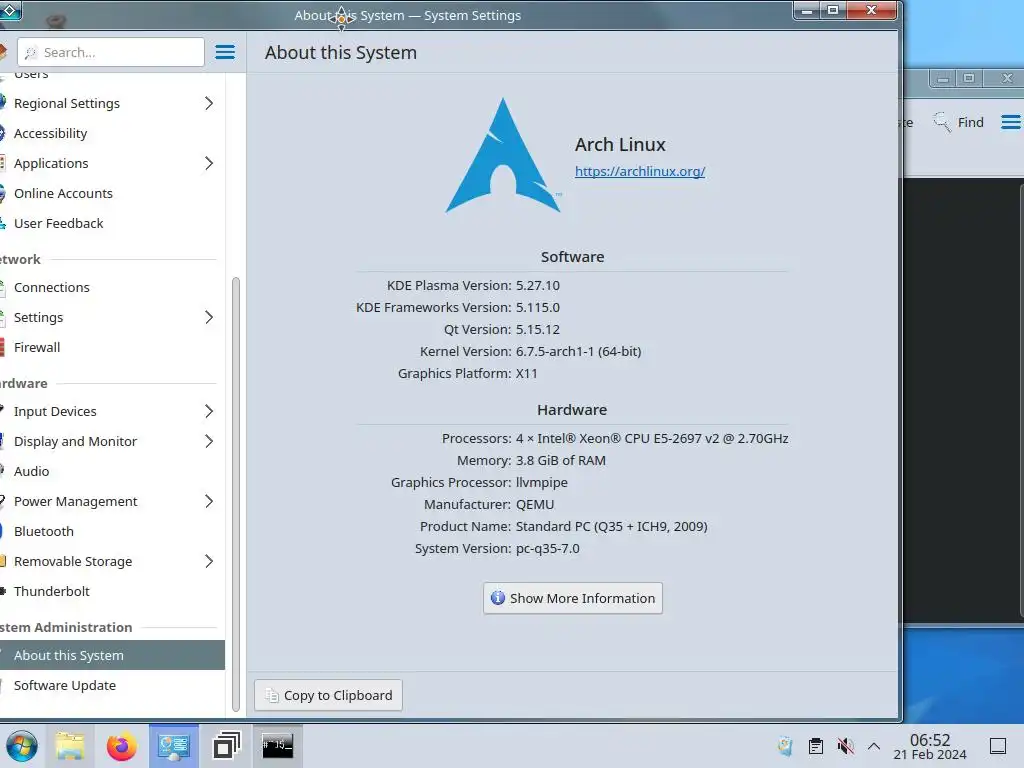
Task: Open network Connections settings
Action: (111, 287)
